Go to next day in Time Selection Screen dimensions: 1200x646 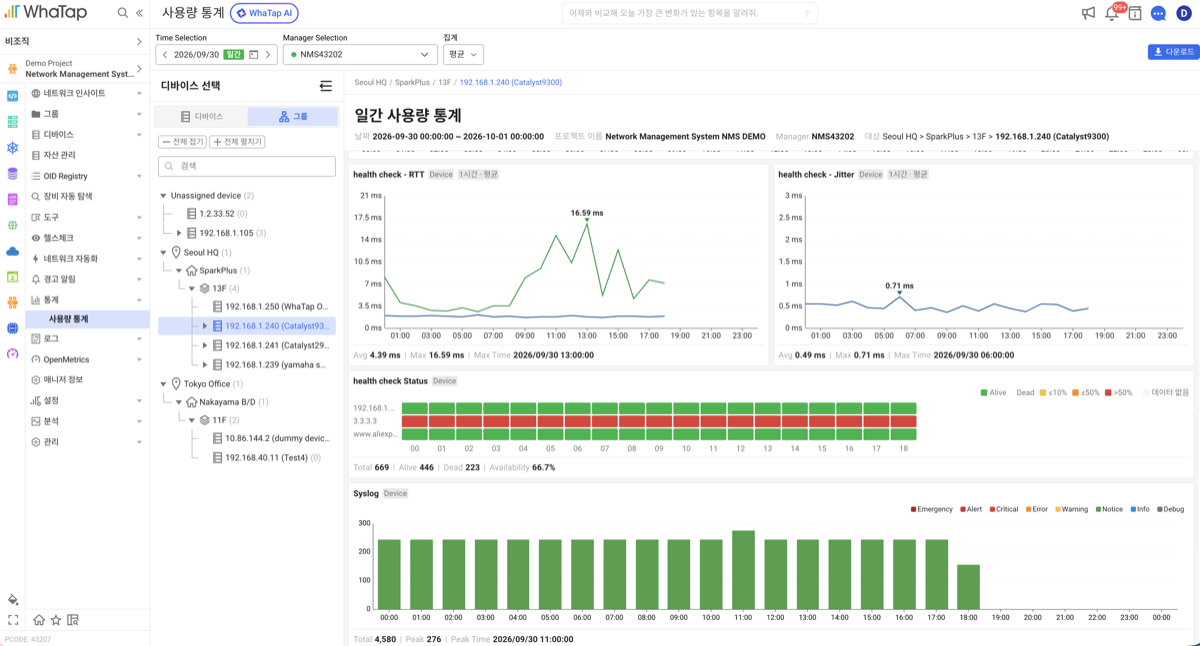268,54
